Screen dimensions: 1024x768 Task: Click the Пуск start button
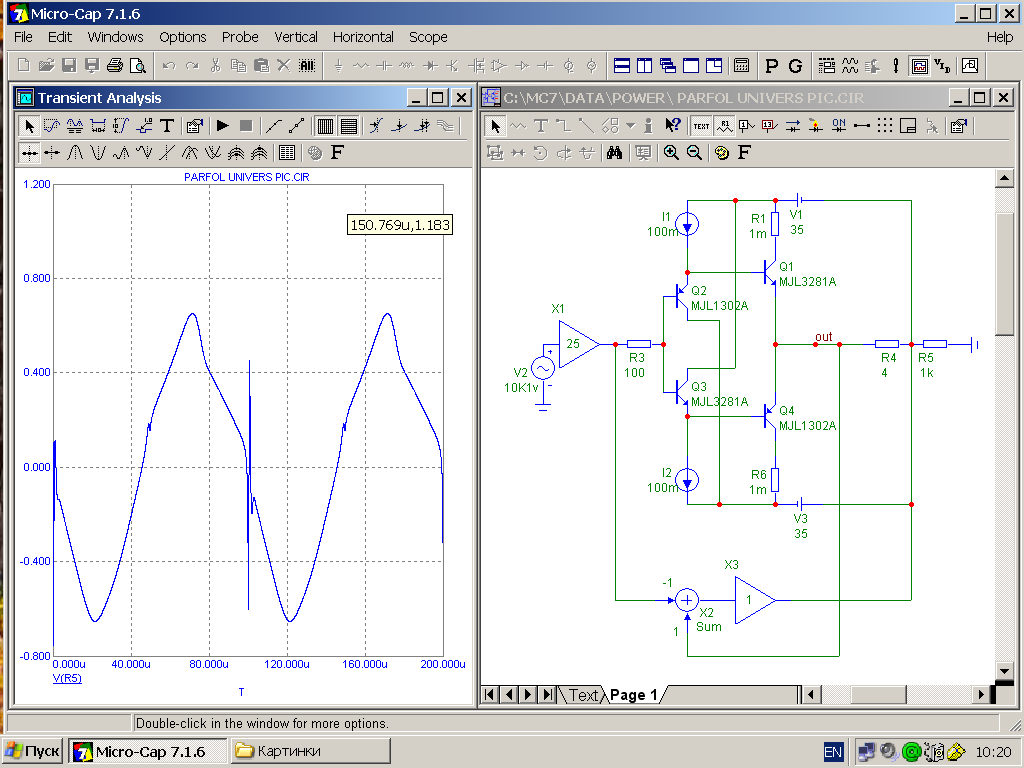pos(33,751)
